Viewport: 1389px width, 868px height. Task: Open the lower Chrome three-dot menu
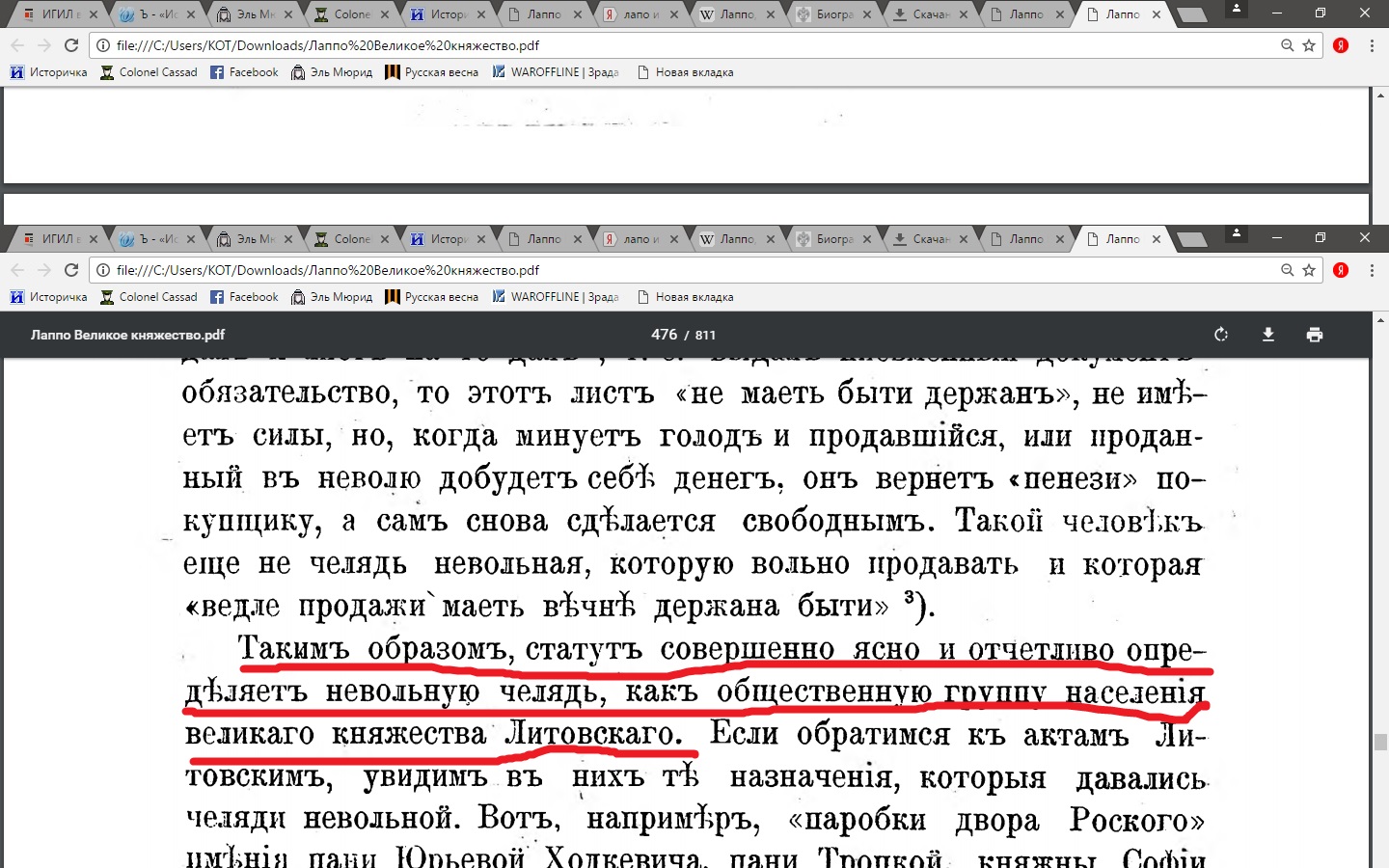tap(1372, 270)
